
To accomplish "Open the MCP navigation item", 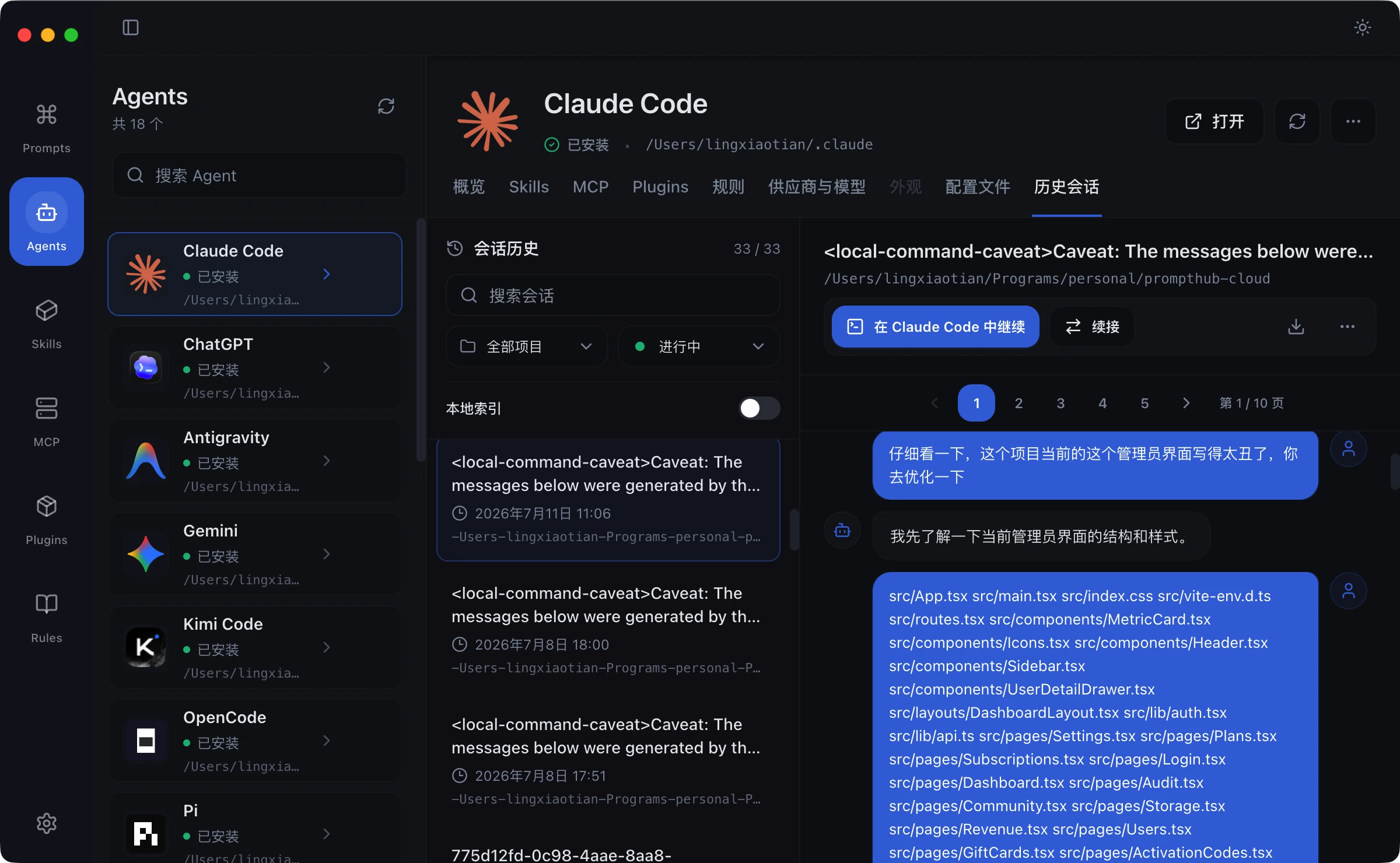I will (47, 422).
